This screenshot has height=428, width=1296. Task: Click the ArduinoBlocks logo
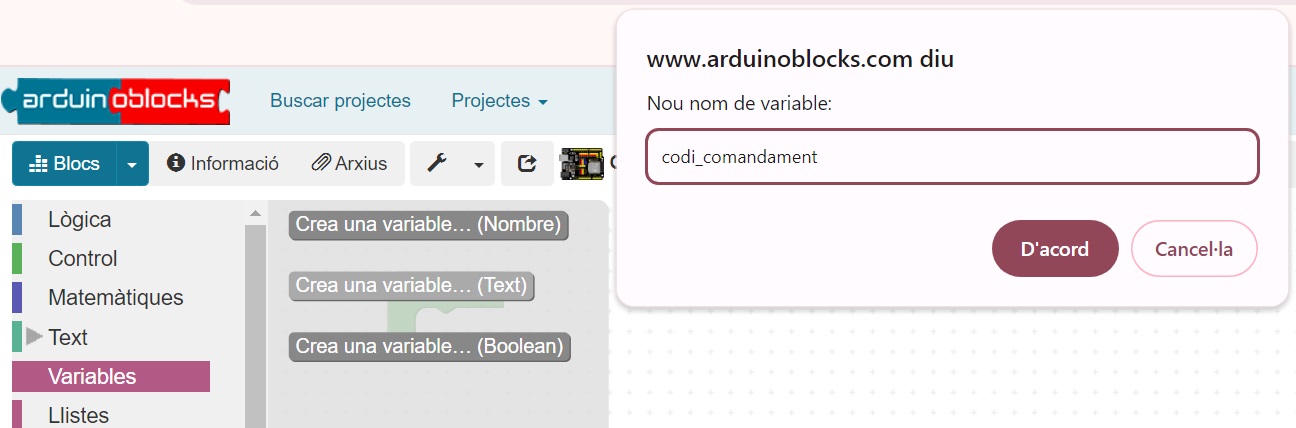click(x=116, y=100)
